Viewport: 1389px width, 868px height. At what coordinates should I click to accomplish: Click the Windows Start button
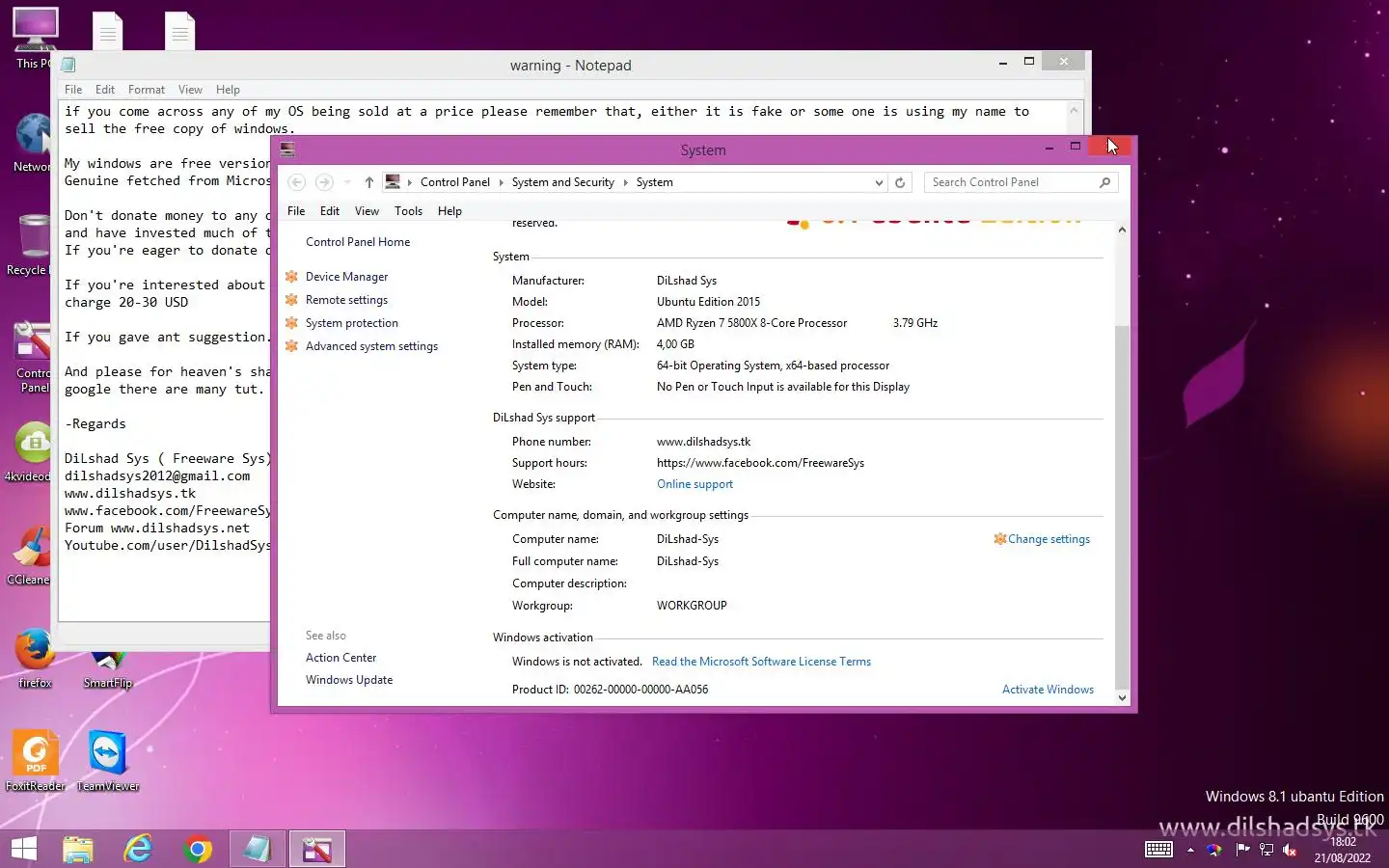(x=24, y=850)
